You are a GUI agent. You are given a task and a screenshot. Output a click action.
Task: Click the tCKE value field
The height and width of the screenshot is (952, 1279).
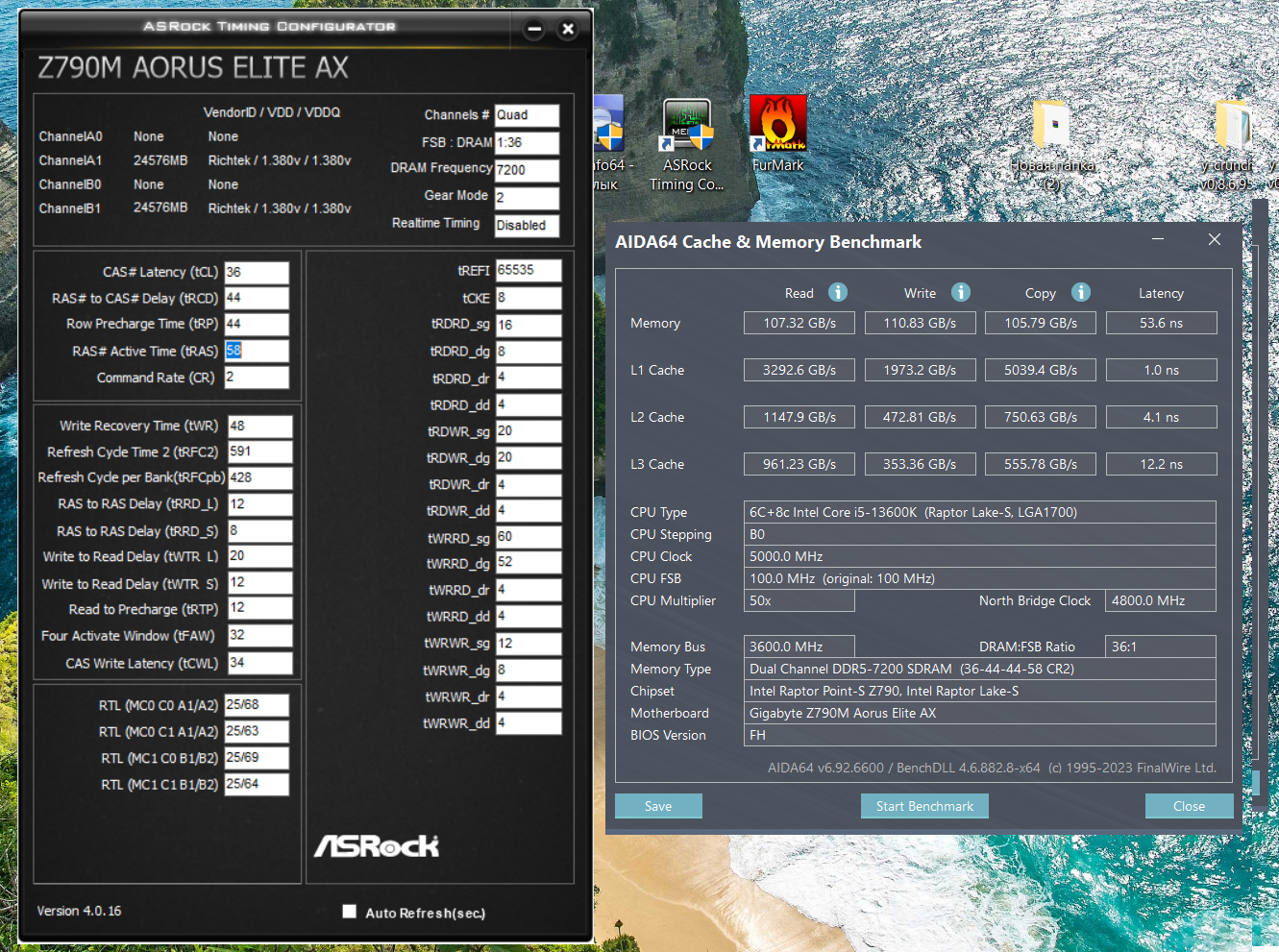529,298
